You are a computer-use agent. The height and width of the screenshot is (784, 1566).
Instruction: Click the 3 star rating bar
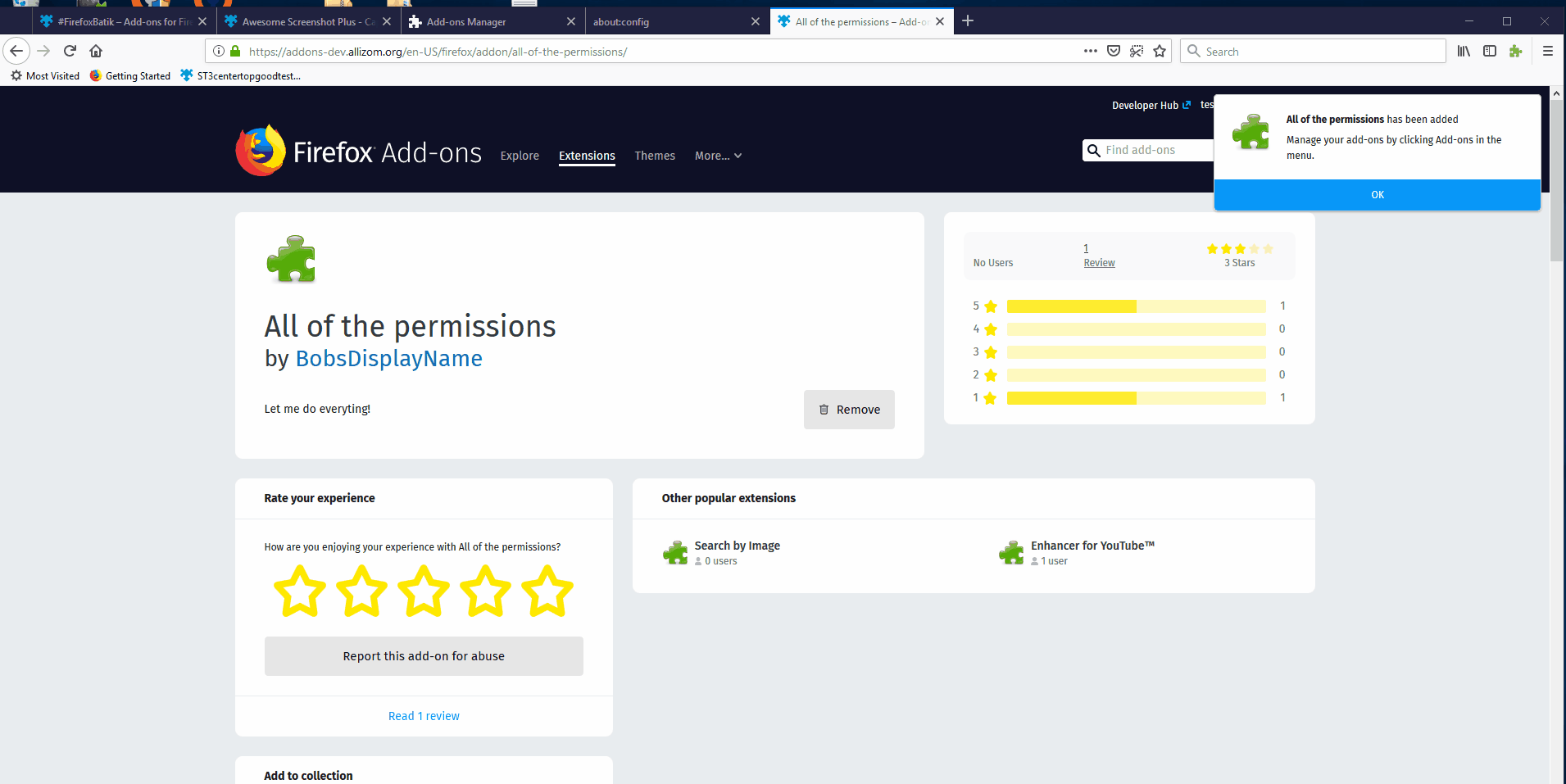pos(1136,352)
